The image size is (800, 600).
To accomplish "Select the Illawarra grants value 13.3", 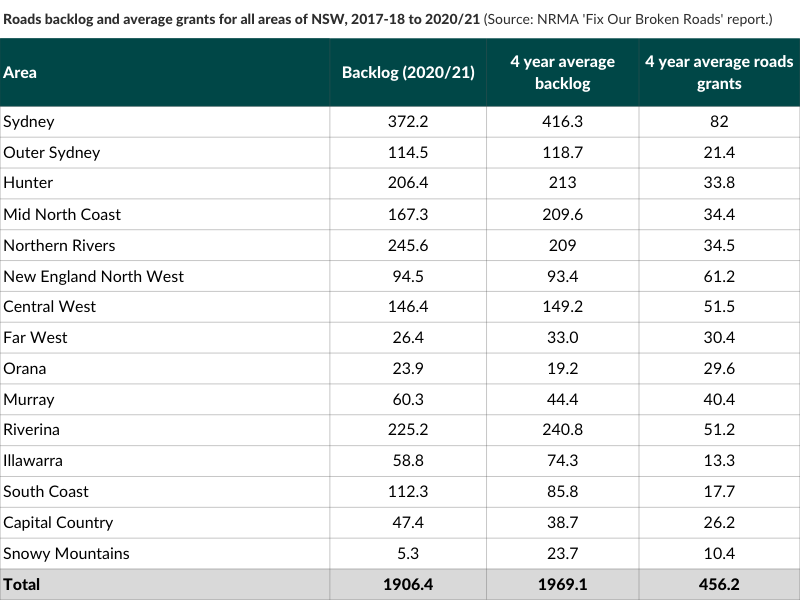I will [718, 460].
